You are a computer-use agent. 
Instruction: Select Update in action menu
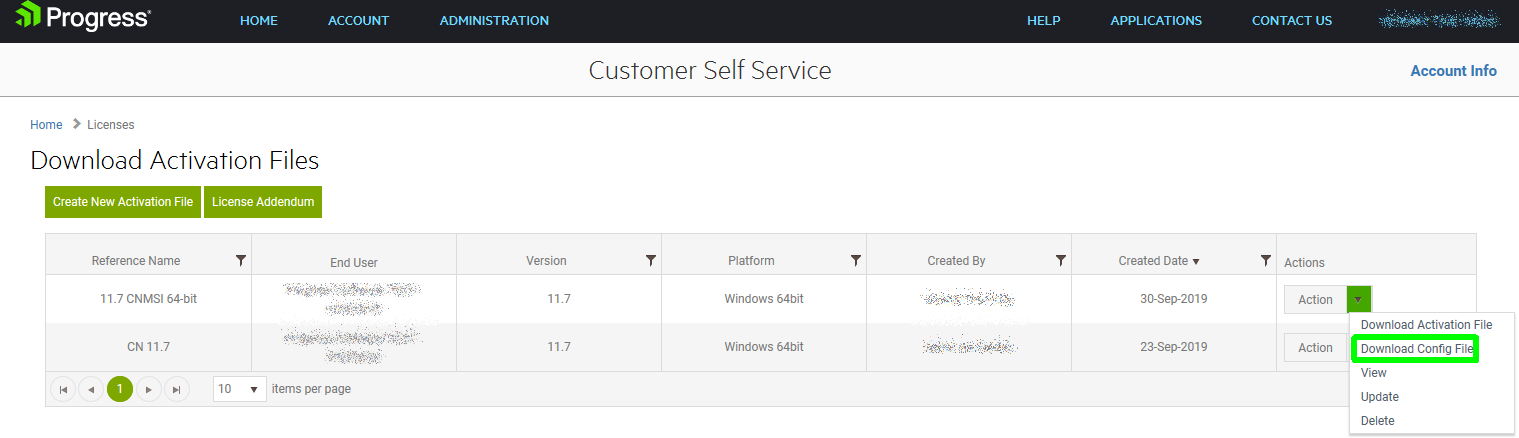coord(1380,397)
